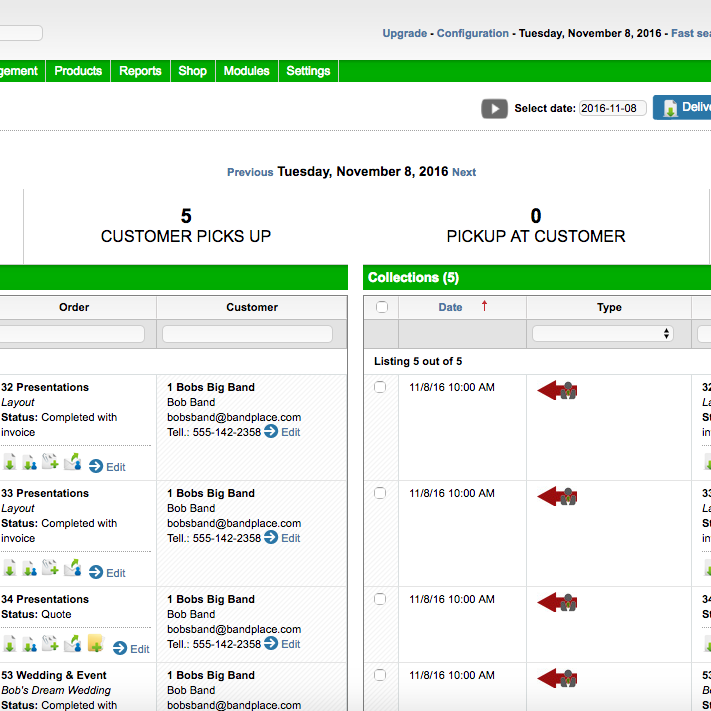
Task: Open the Type filter dropdown
Action: pos(603,333)
